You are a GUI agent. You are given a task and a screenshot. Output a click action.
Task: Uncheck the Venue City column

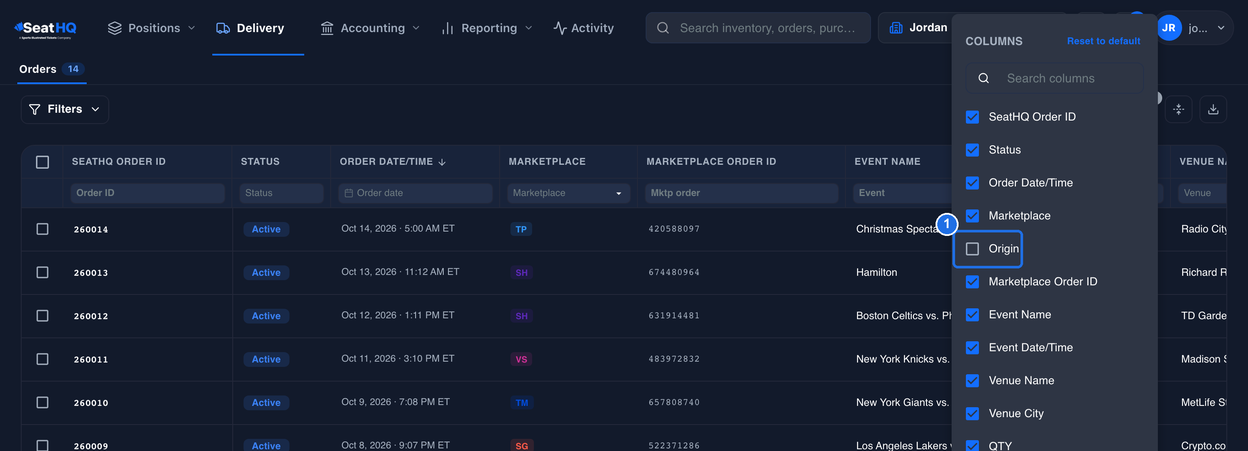tap(972, 414)
